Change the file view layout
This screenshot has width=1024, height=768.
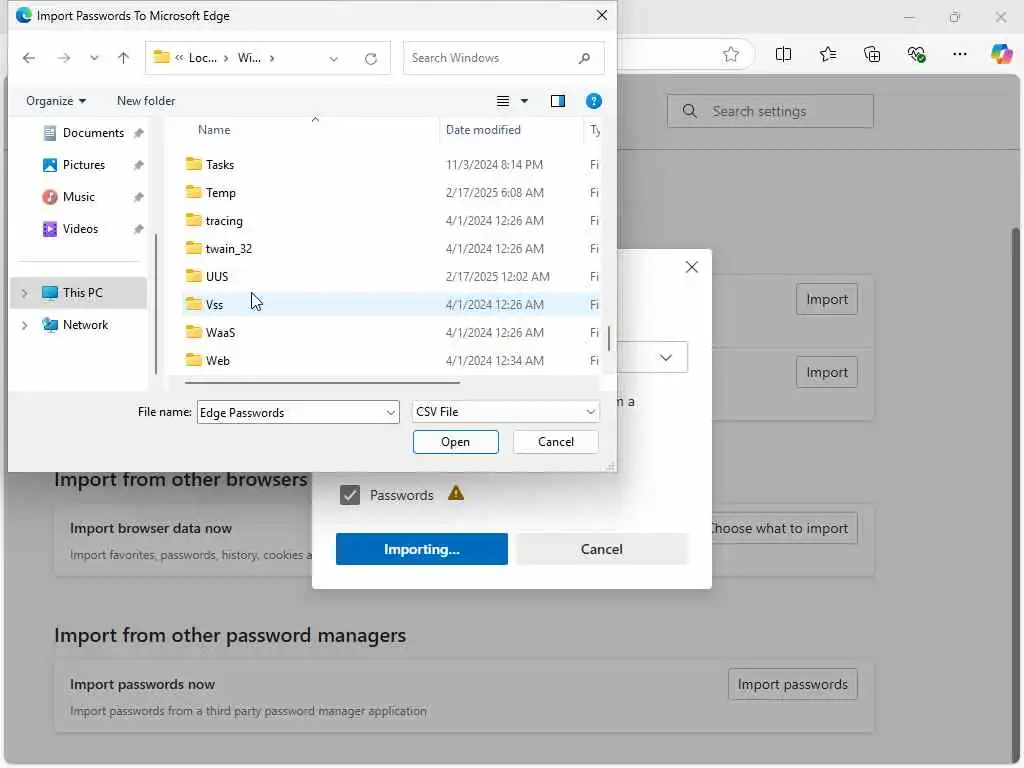(503, 101)
